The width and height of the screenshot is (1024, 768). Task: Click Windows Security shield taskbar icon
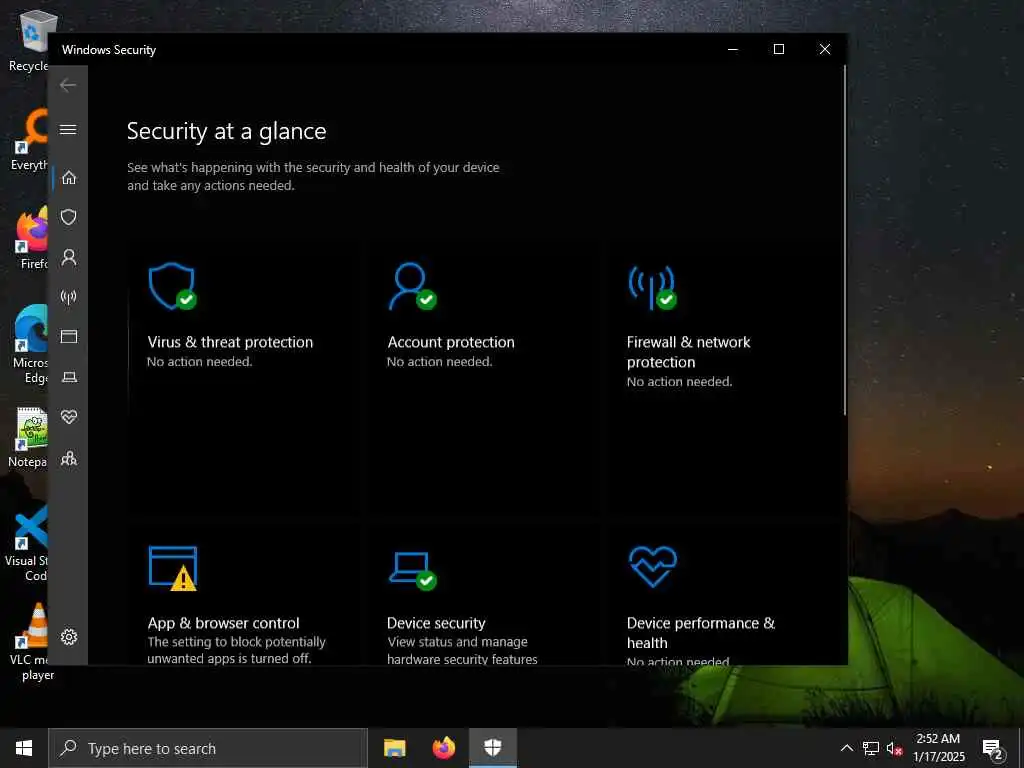[x=493, y=748]
